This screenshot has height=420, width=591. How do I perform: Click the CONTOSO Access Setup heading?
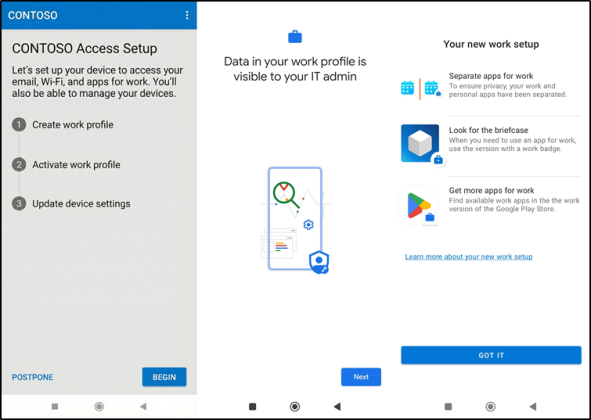click(x=84, y=48)
